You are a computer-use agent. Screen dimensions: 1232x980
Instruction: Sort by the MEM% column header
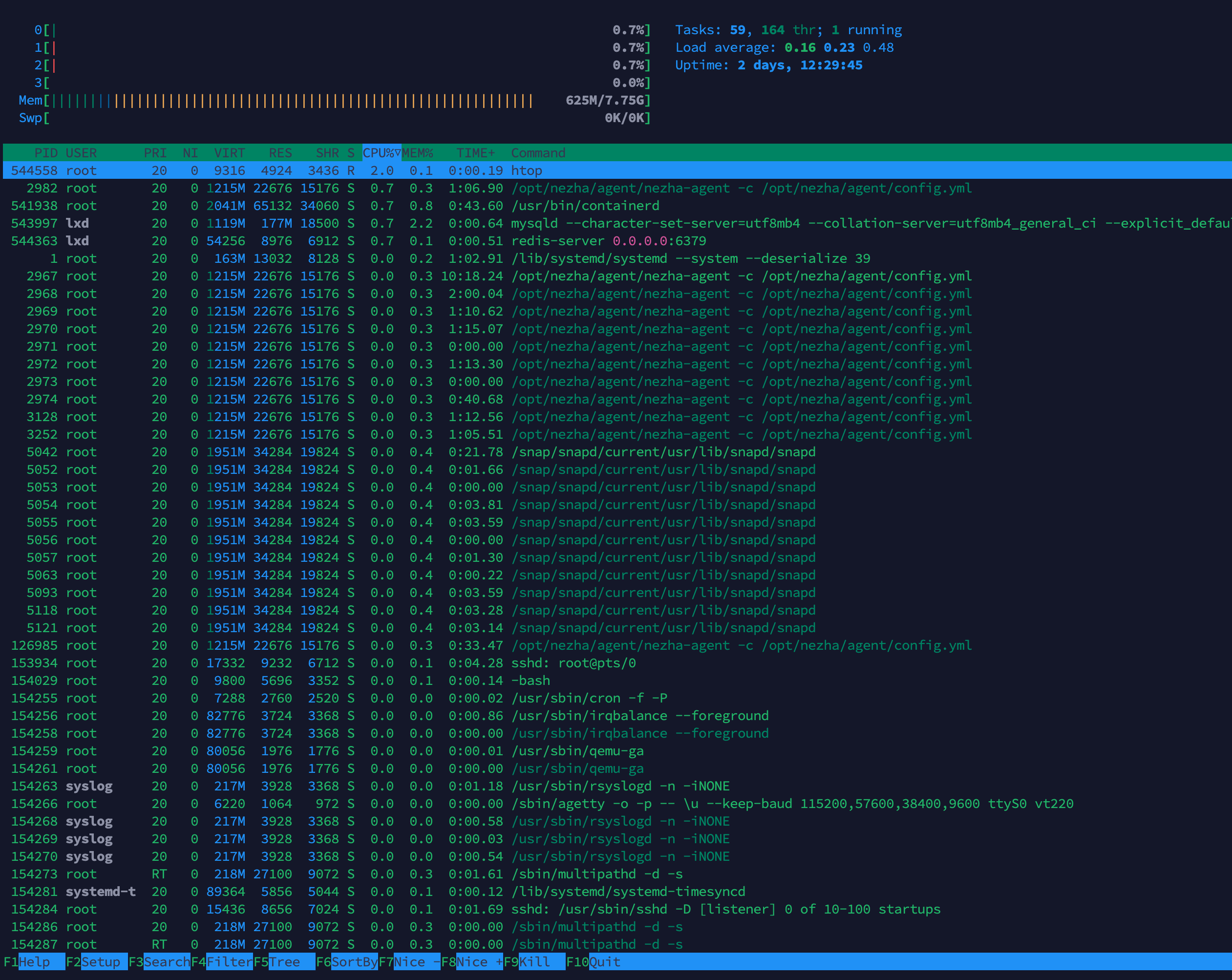[417, 153]
